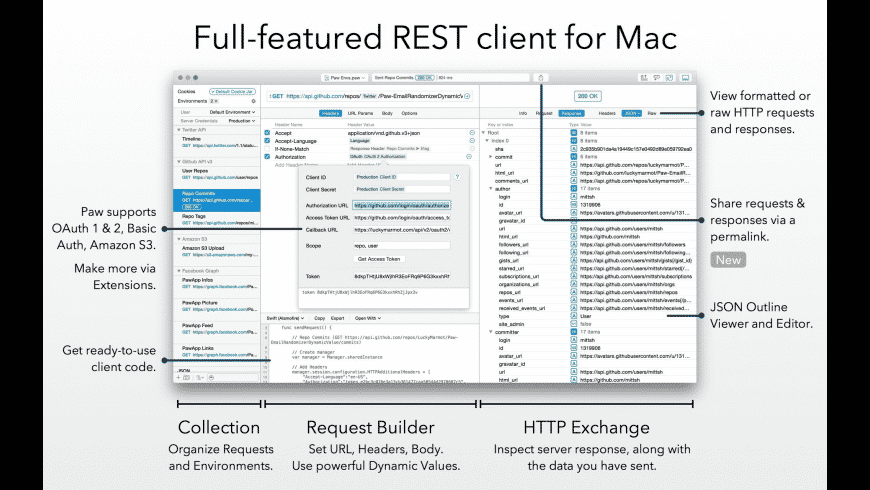The image size is (870, 490).
Task: Click the type icon of the site_admin row
Action: coord(574,324)
